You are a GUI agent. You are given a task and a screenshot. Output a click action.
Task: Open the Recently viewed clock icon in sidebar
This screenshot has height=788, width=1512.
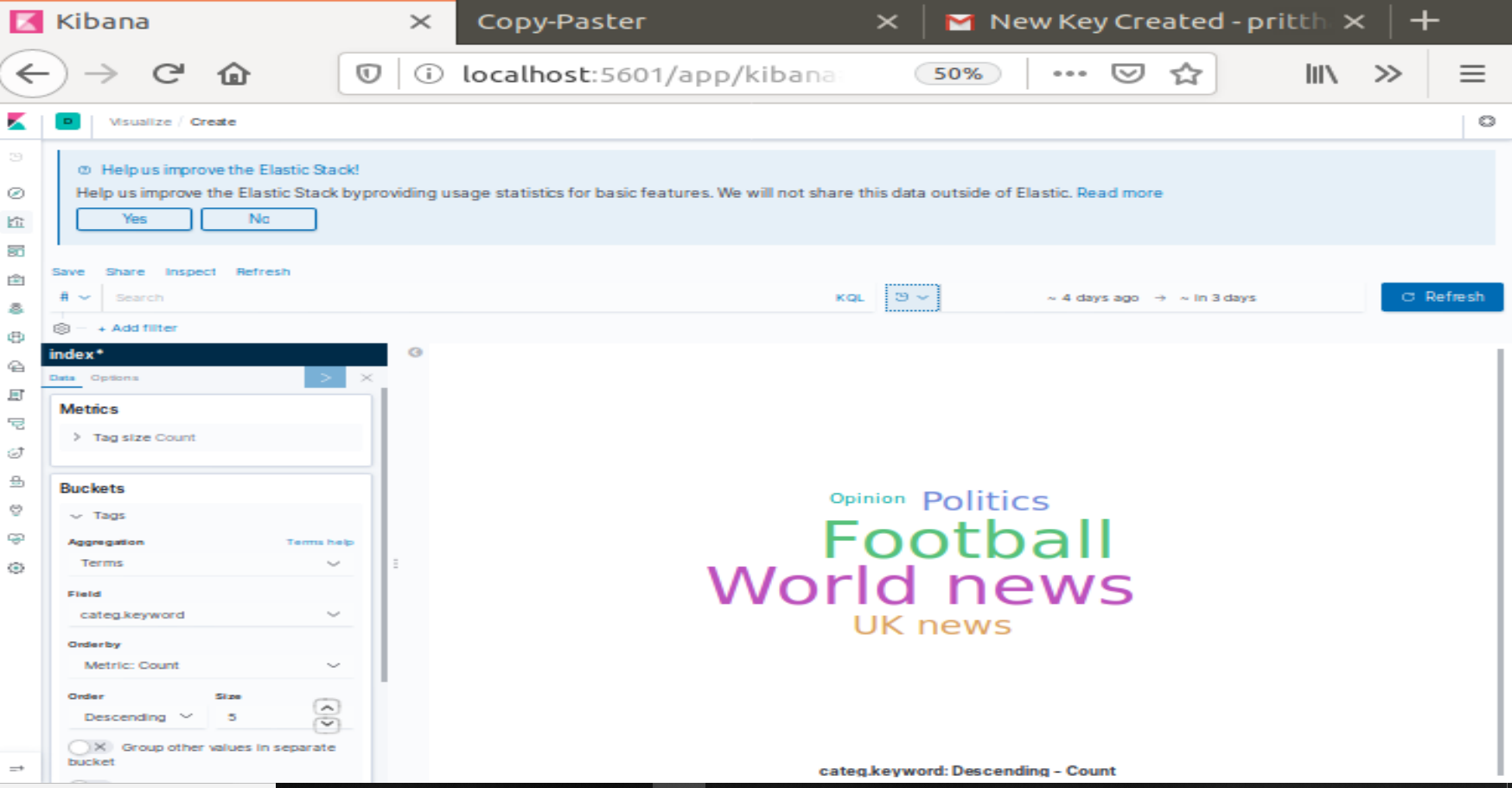click(x=16, y=157)
